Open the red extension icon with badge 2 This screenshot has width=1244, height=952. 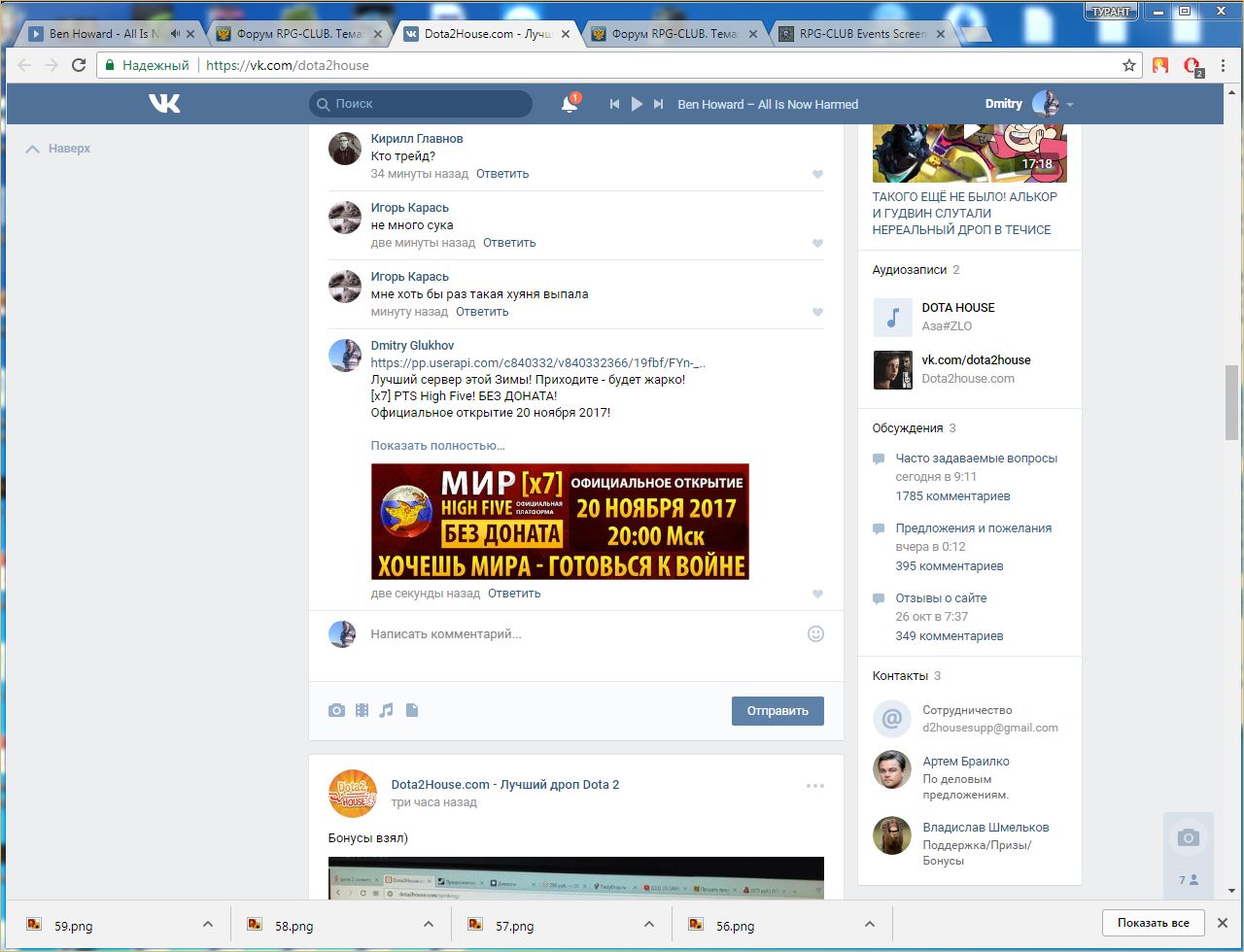[1192, 66]
